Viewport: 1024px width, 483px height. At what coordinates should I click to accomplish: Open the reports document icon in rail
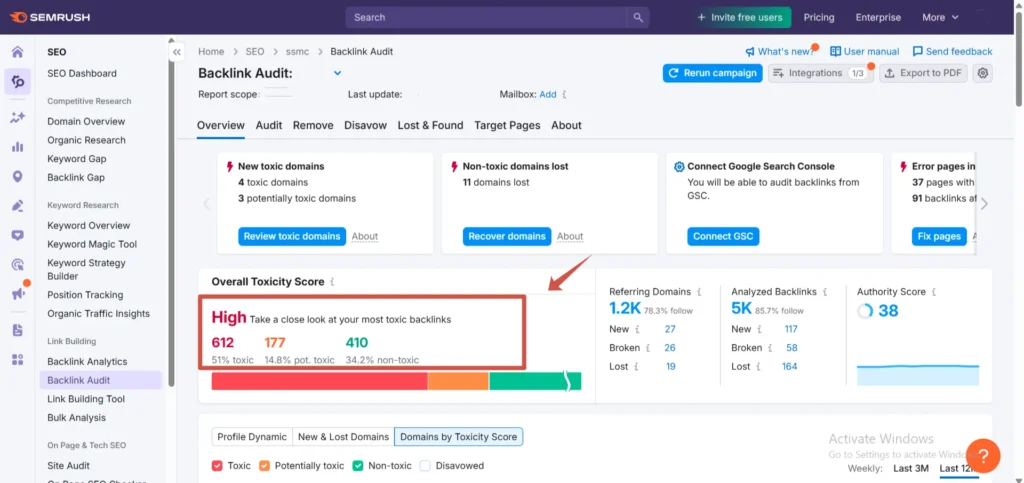[x=18, y=330]
